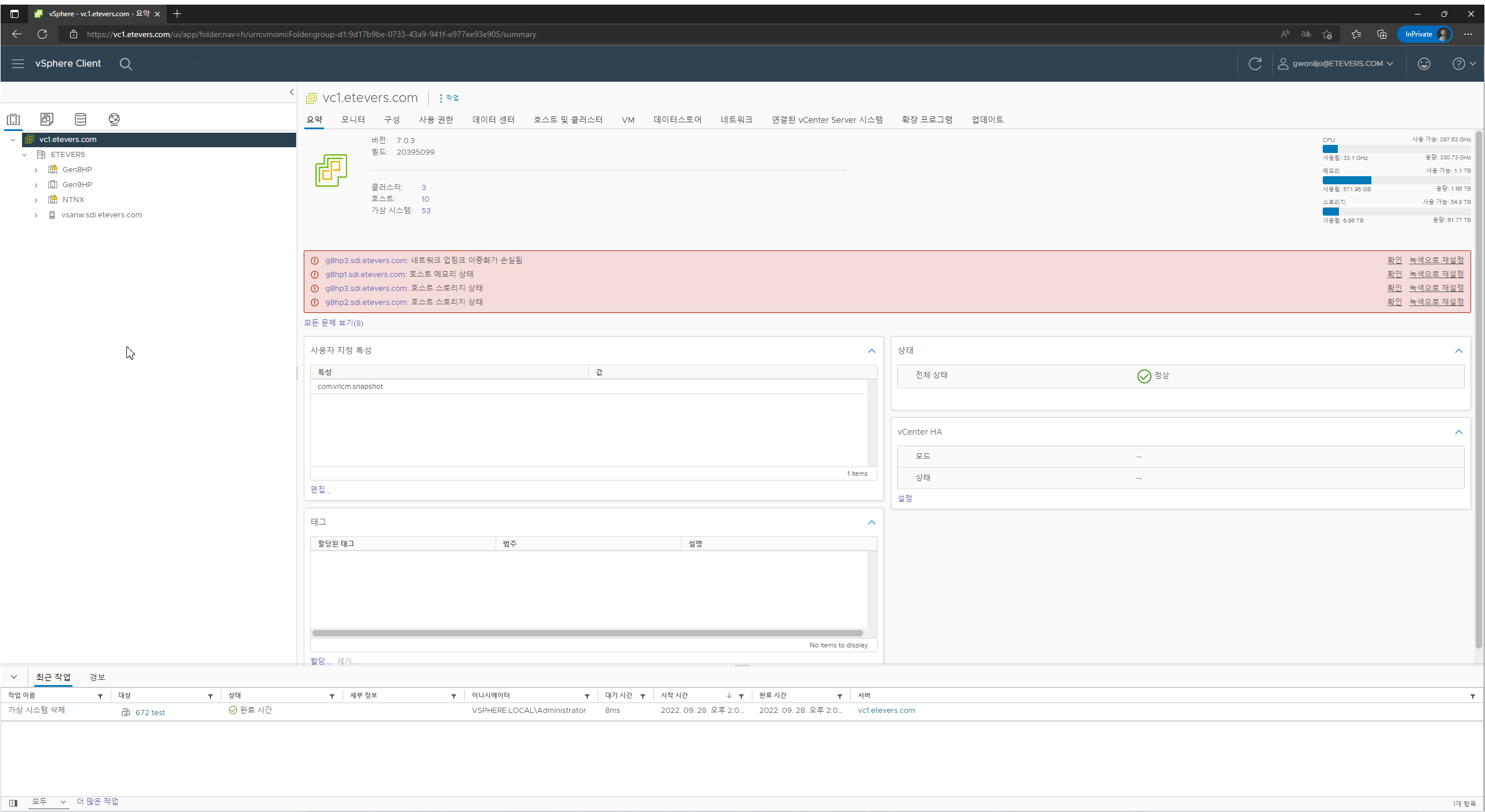Switch to the 모니터 tab
The width and height of the screenshot is (1485, 812).
click(x=353, y=120)
